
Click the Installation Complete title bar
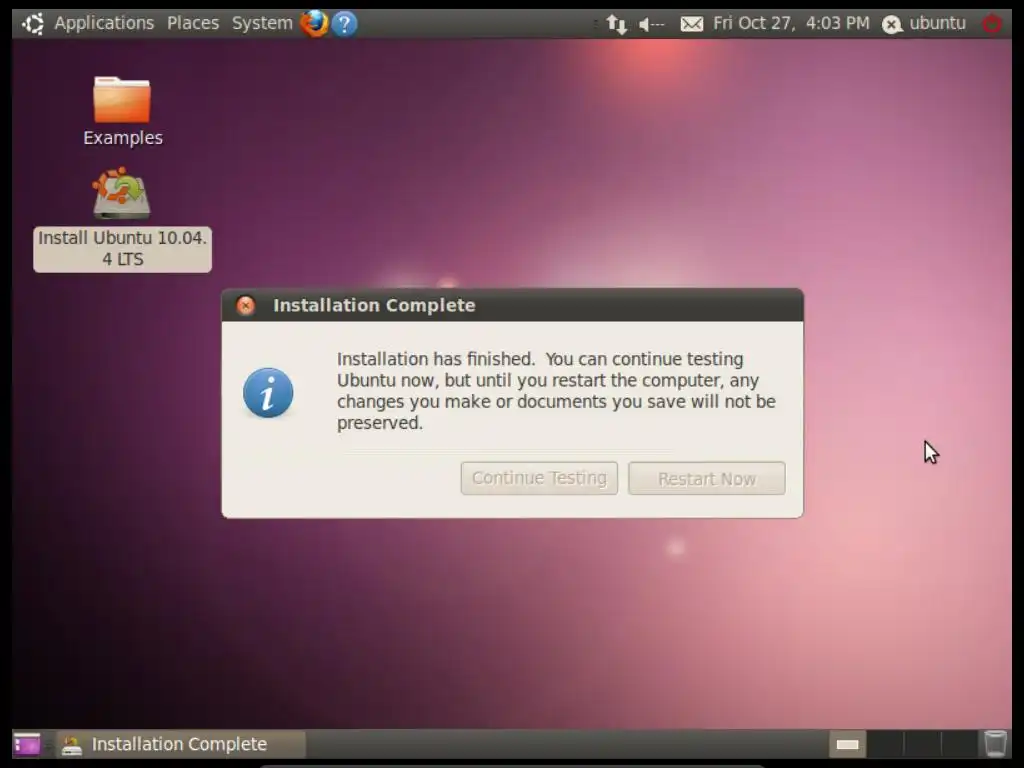point(513,305)
